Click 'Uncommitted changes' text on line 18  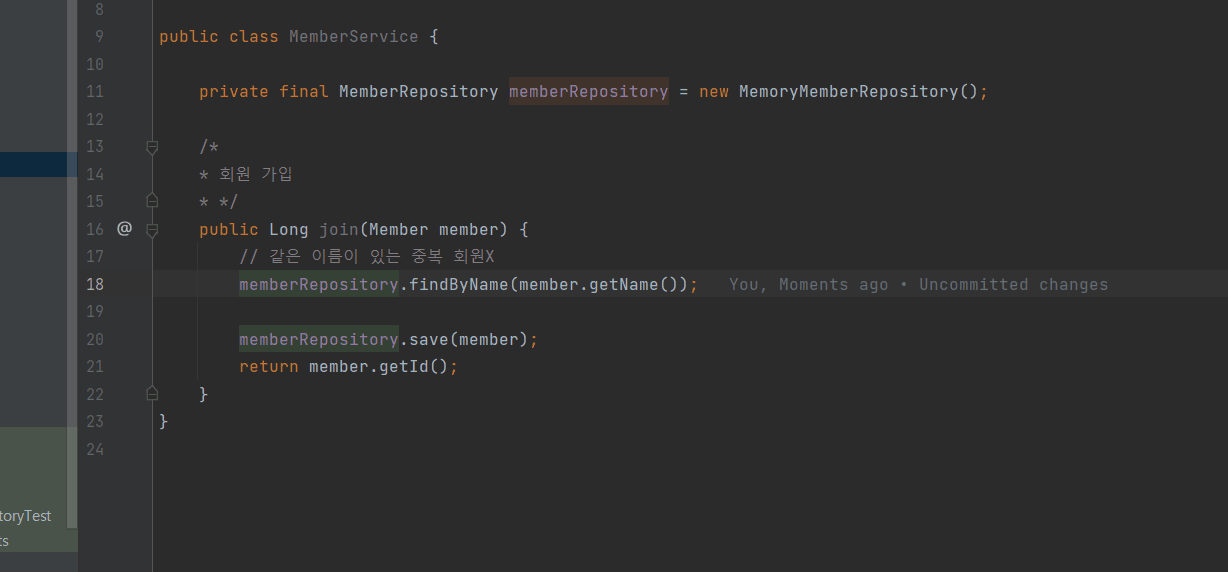coord(1013,285)
